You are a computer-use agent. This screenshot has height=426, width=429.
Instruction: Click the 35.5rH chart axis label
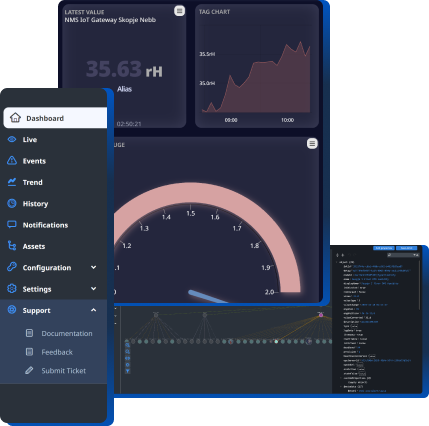207,54
